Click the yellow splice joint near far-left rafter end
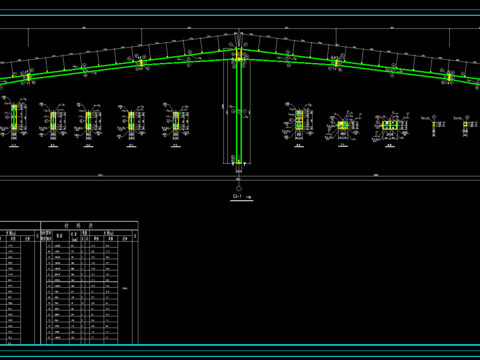This screenshot has height=360, width=480. click(29, 77)
